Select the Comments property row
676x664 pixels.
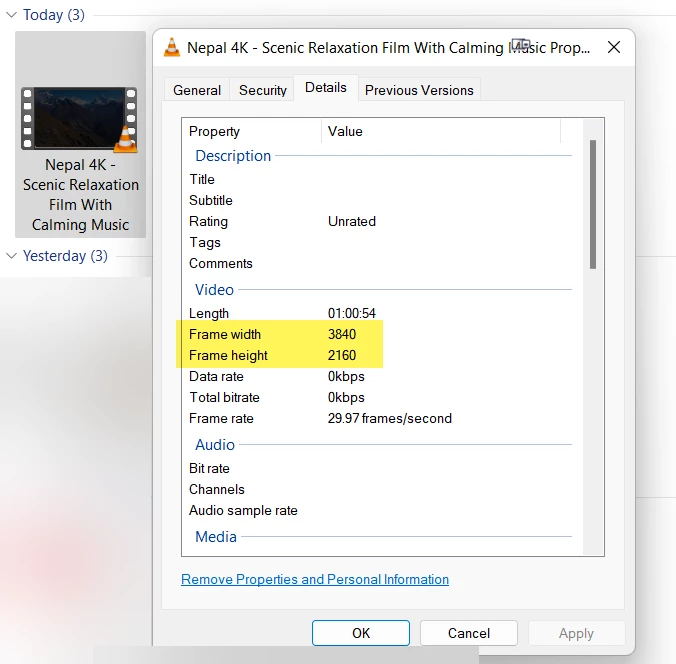point(381,263)
